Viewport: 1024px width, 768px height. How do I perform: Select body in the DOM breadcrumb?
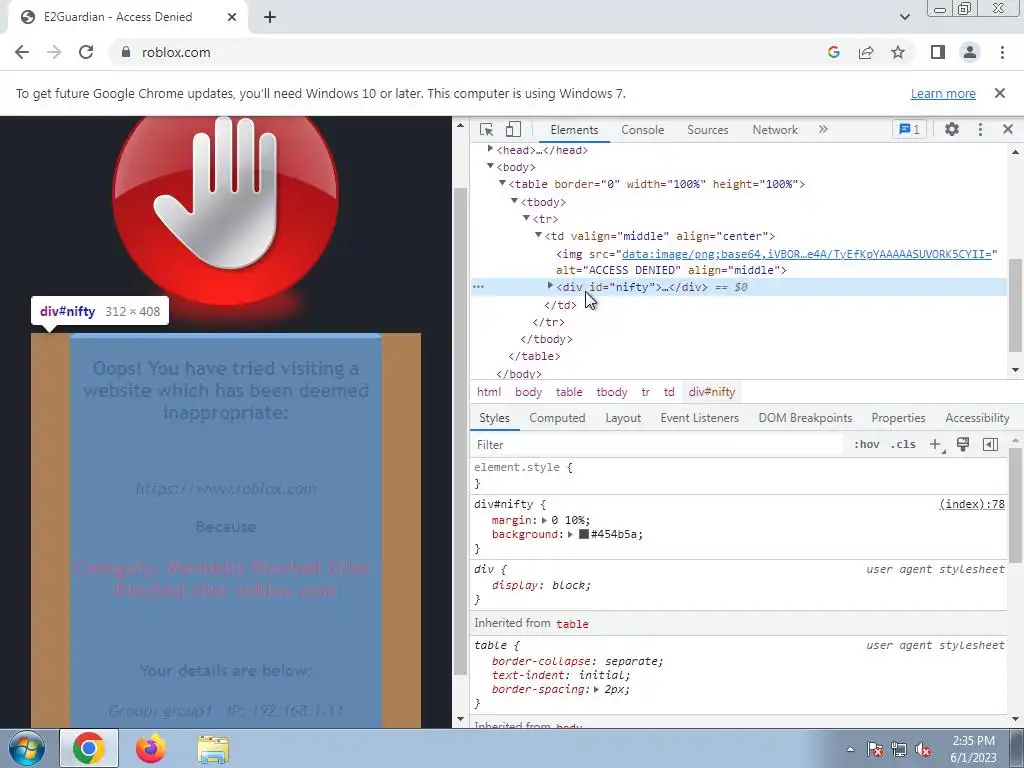[x=528, y=392]
